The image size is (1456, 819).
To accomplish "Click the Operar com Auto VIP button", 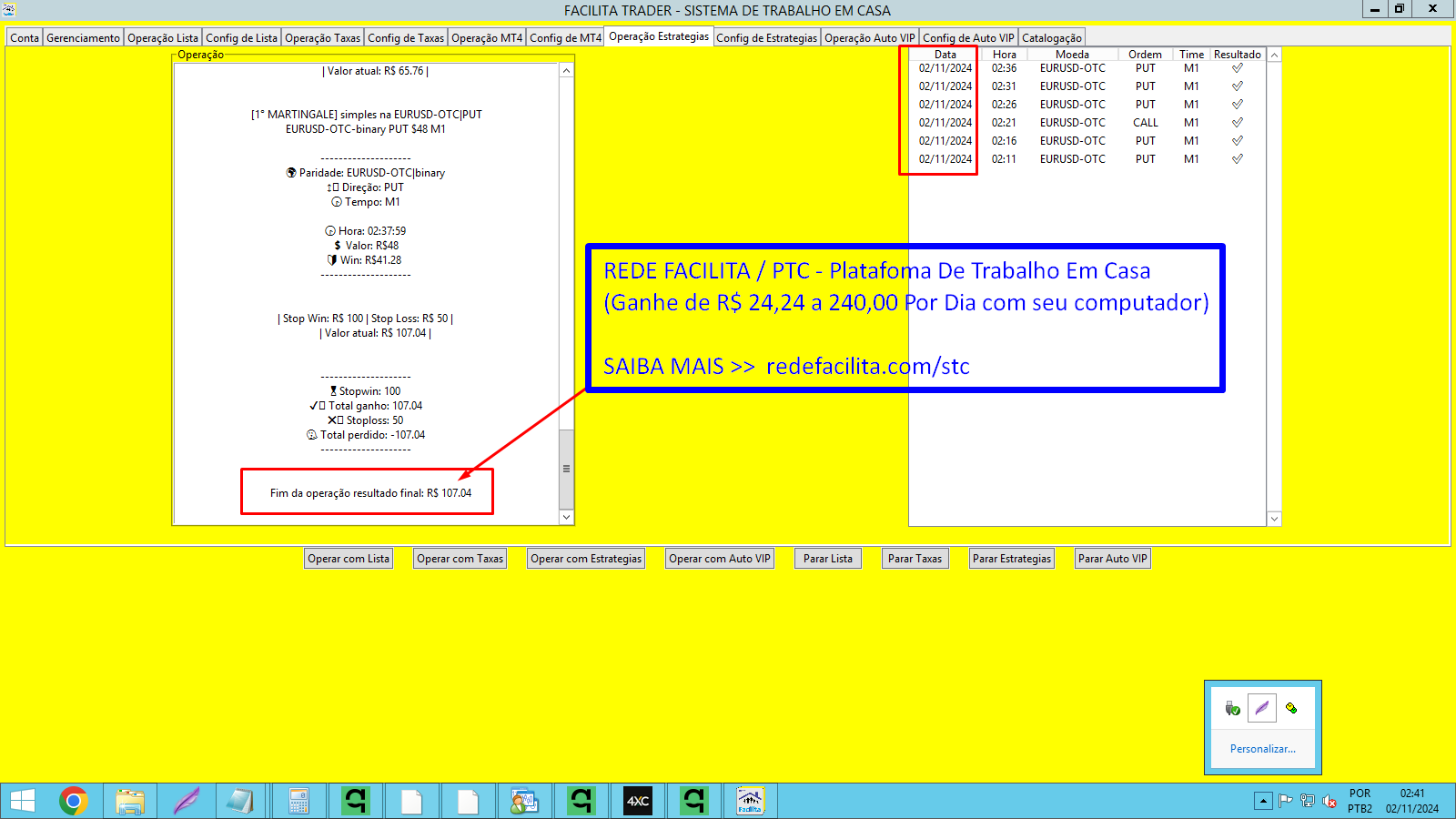I will [720, 559].
